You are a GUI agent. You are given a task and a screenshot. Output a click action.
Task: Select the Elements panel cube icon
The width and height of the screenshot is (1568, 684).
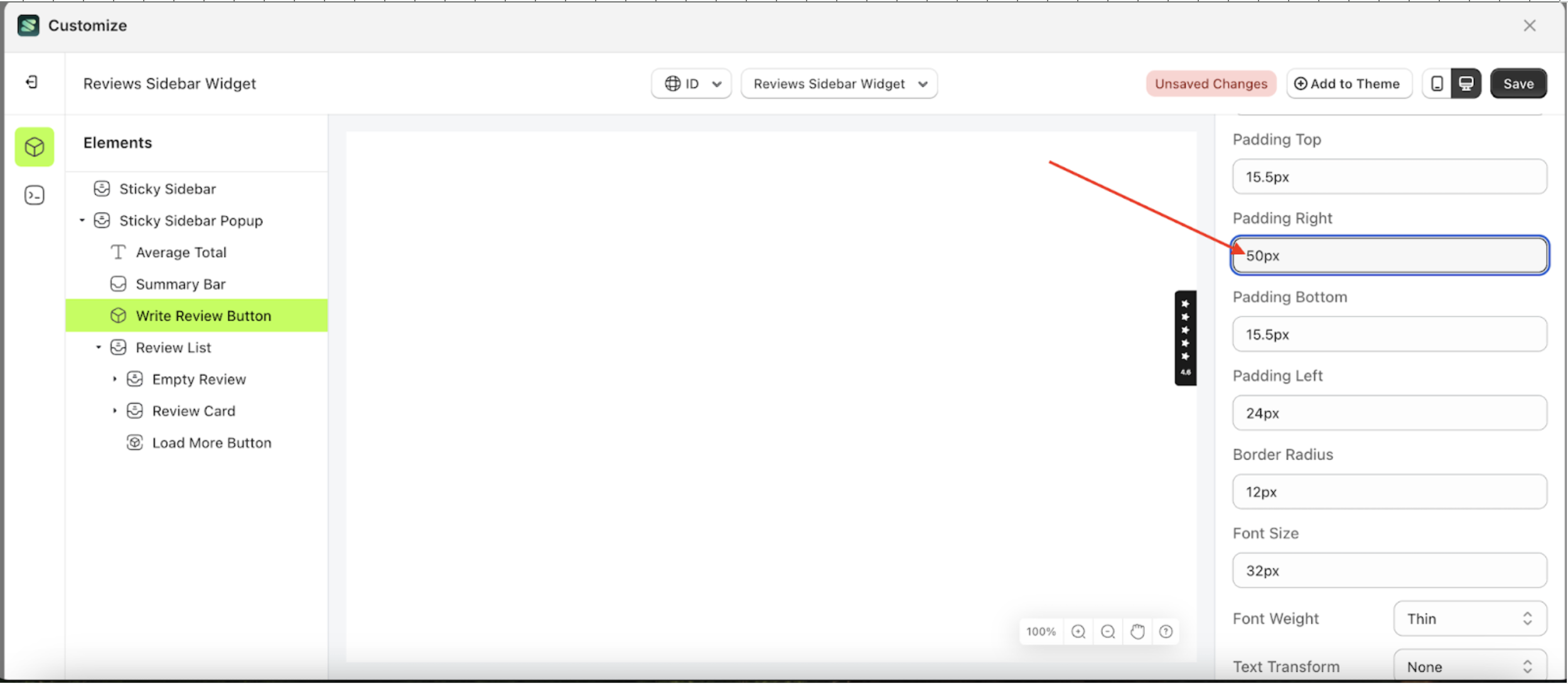(x=34, y=146)
